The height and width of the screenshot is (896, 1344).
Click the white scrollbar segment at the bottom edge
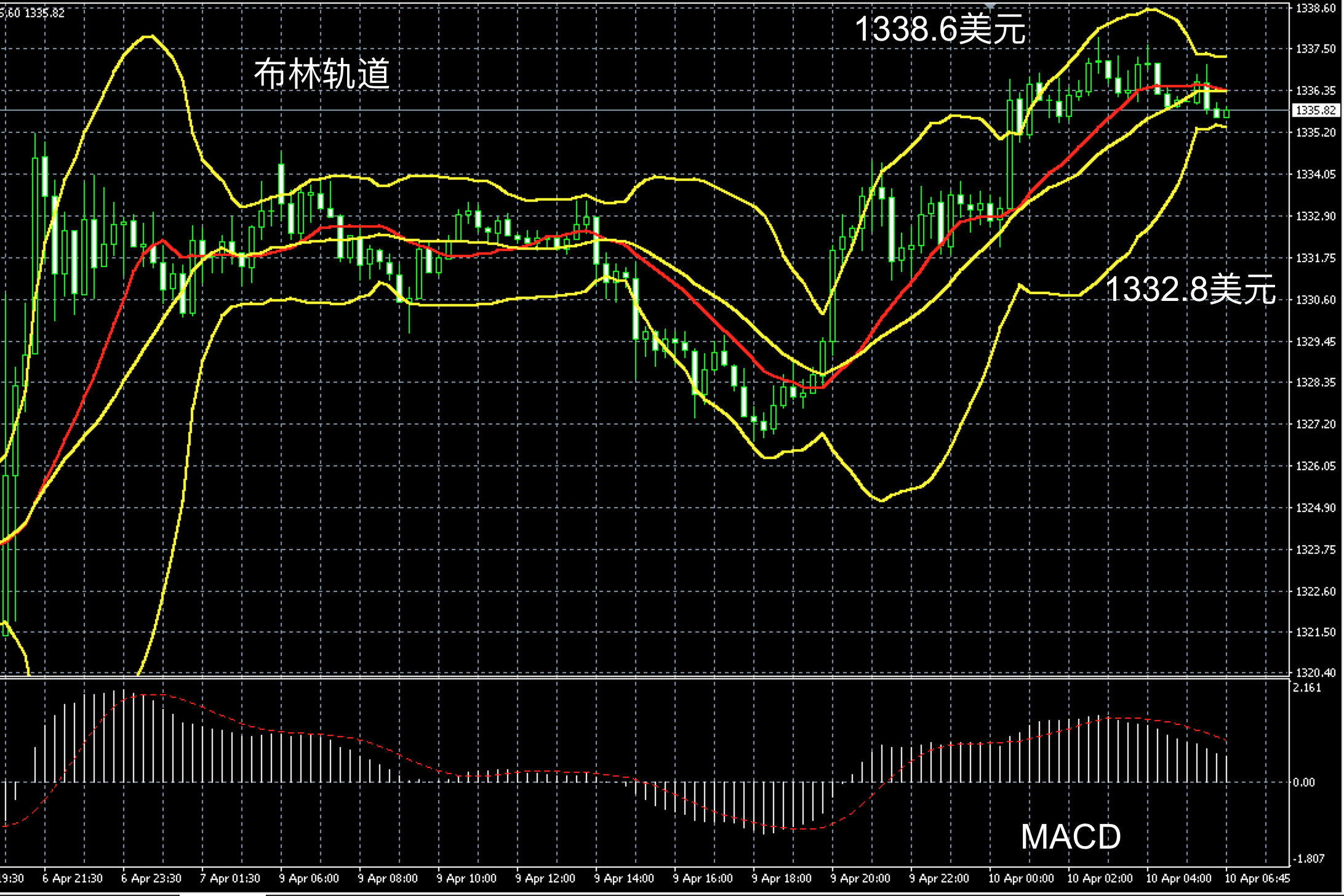click(223, 894)
